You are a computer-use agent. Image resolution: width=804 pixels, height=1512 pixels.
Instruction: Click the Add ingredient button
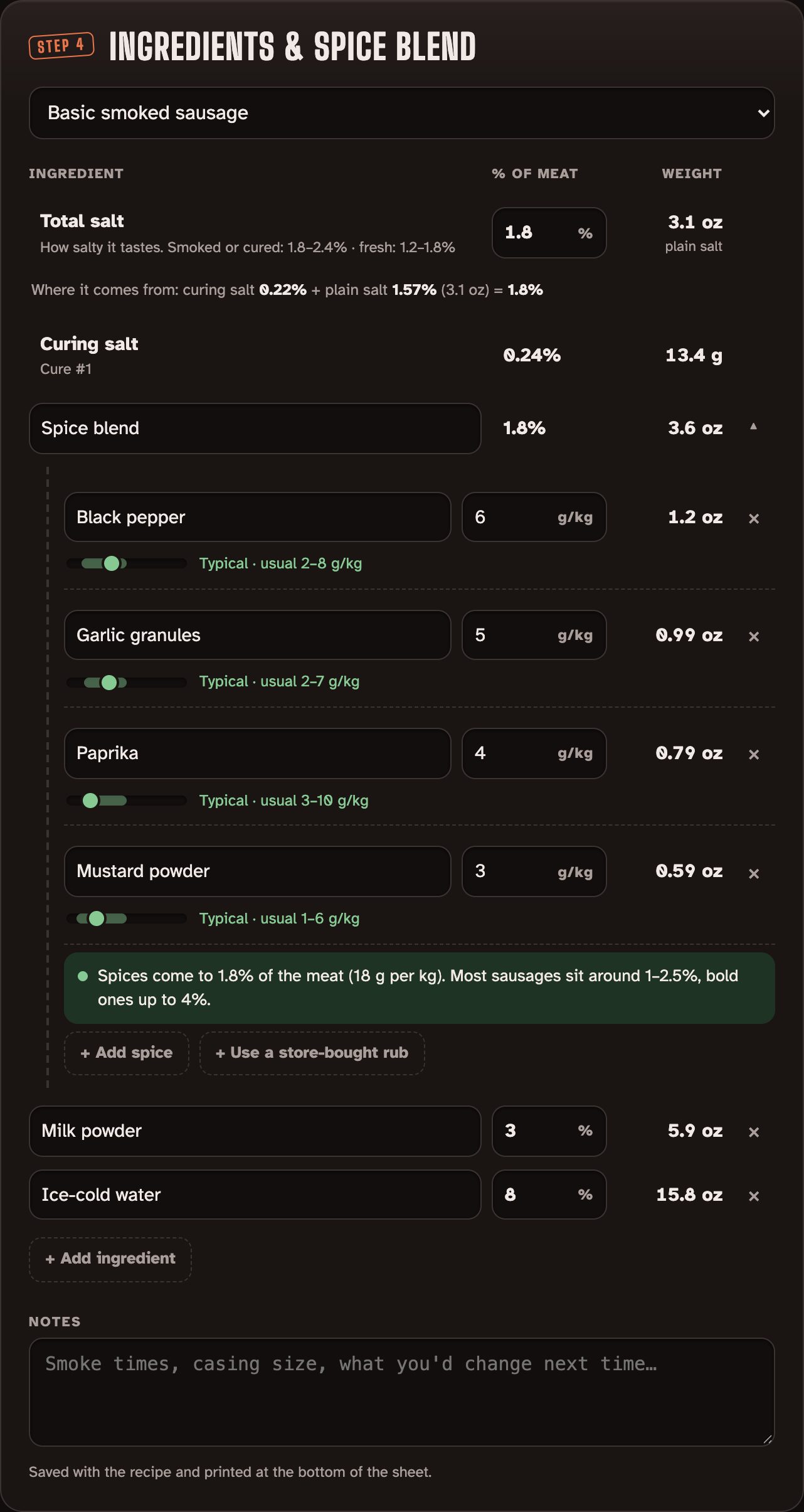pos(110,1259)
